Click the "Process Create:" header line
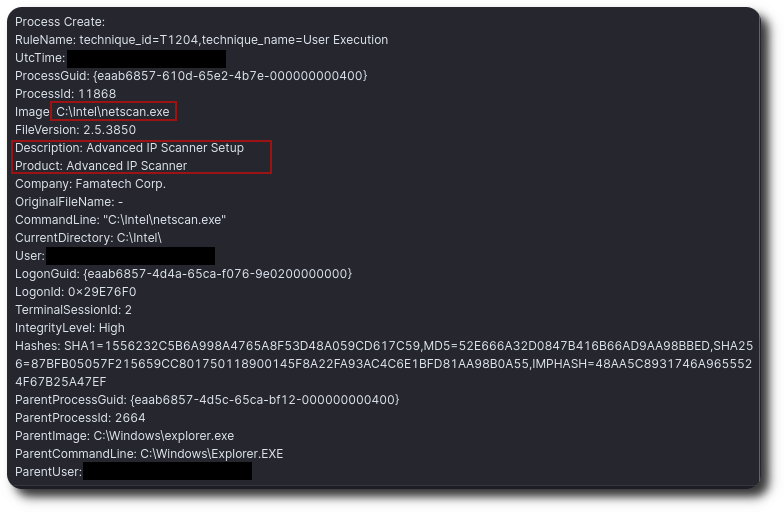Viewport: 784px width, 512px height. coord(60,22)
